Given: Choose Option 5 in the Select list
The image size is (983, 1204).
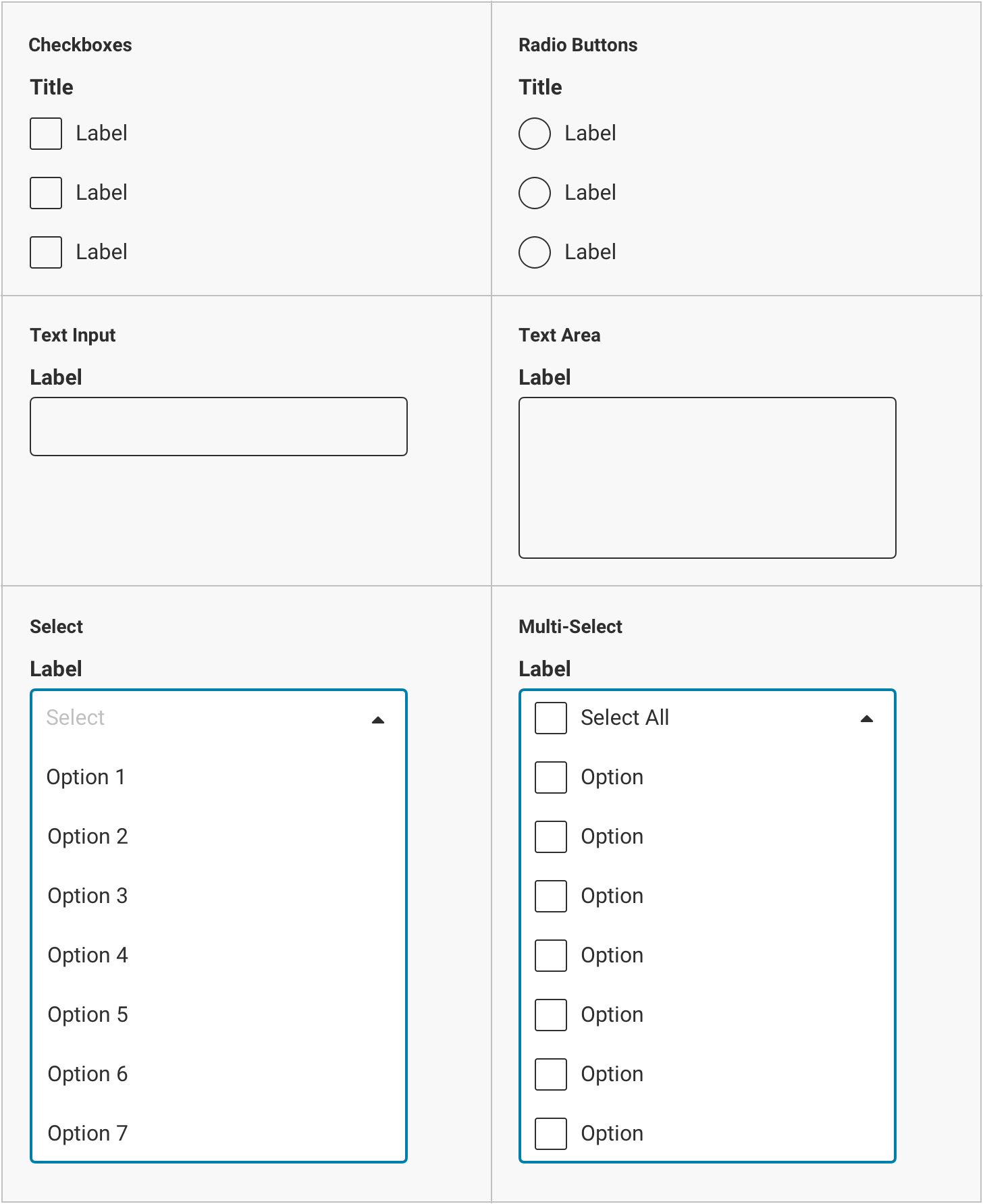Looking at the screenshot, I should [87, 1014].
